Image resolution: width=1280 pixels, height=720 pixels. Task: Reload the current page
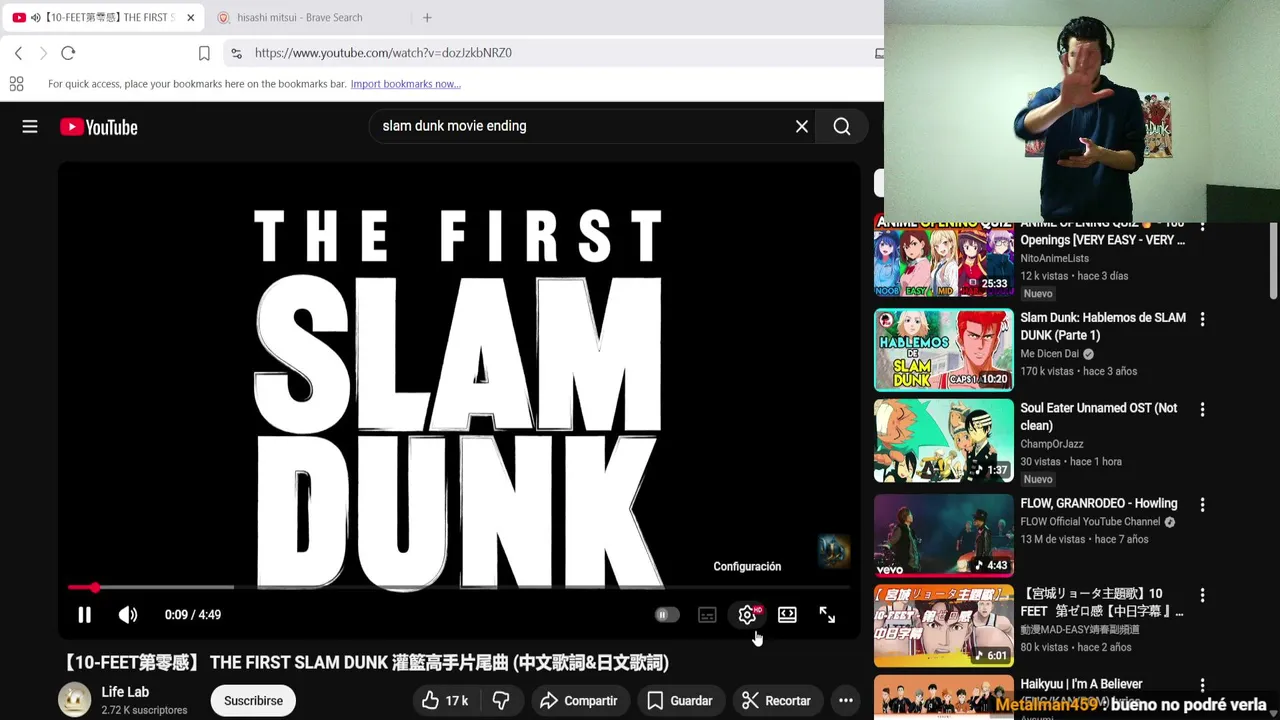(68, 53)
